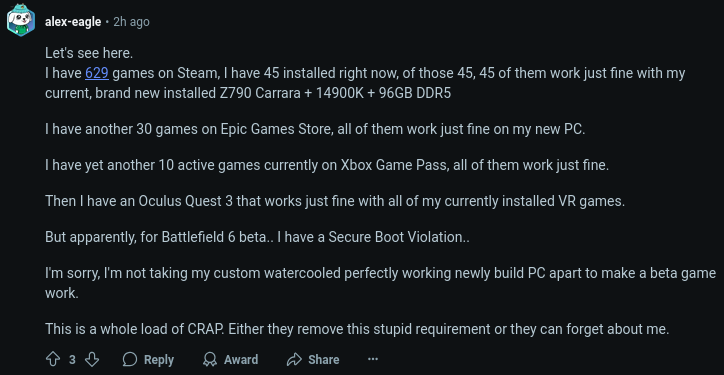Open the three-dot more options menu
The height and width of the screenshot is (375, 724).
tap(373, 359)
